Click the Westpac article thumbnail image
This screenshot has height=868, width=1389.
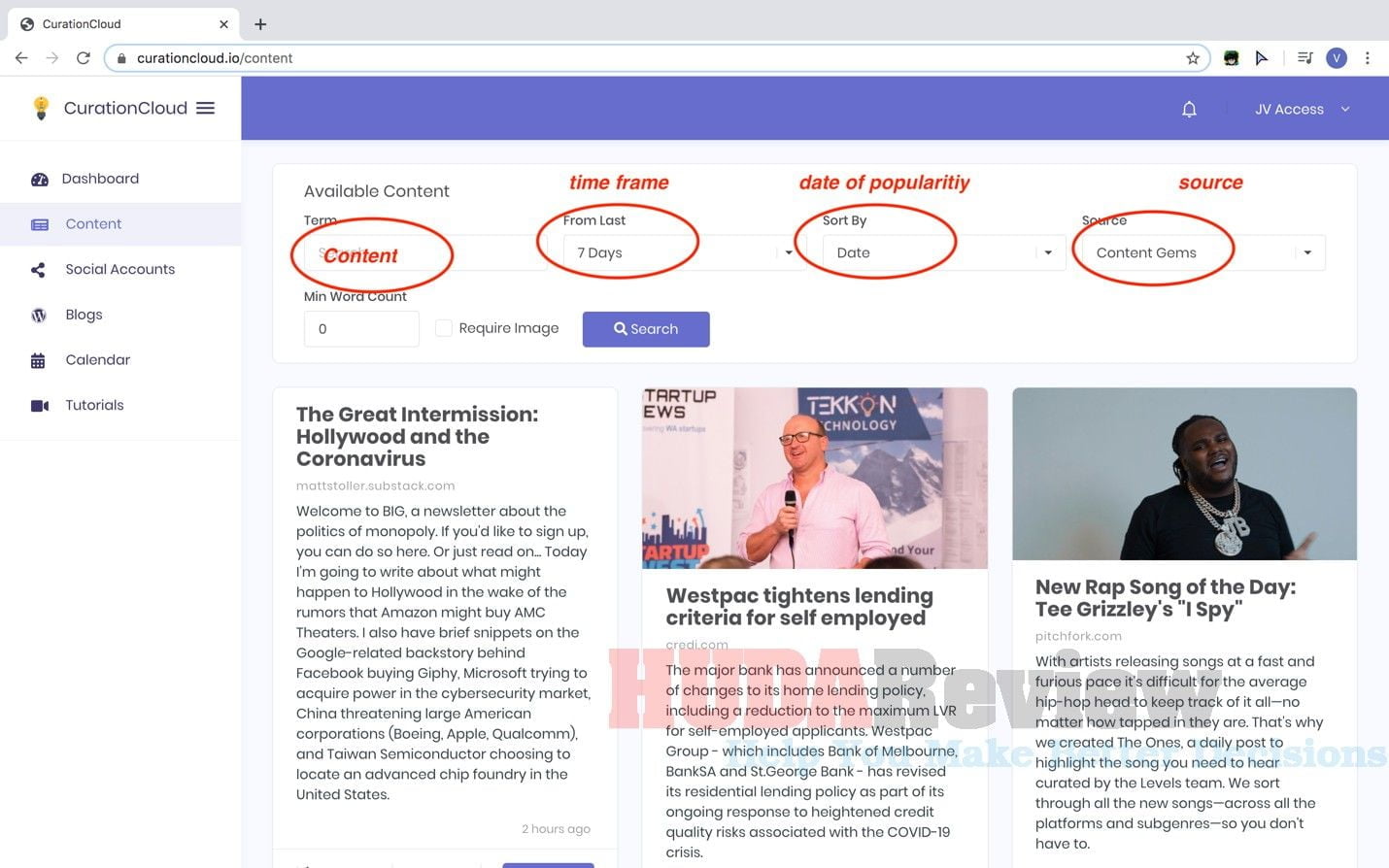click(815, 479)
